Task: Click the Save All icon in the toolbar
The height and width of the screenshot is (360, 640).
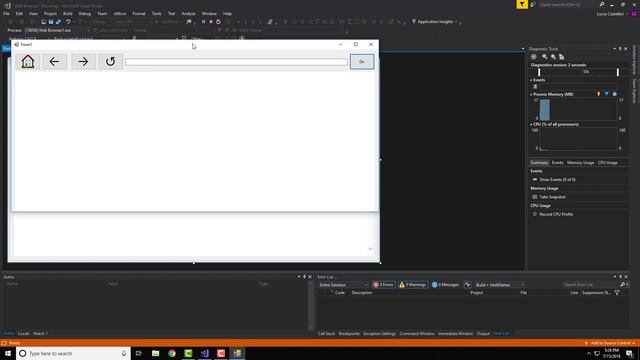Action: [x=58, y=22]
